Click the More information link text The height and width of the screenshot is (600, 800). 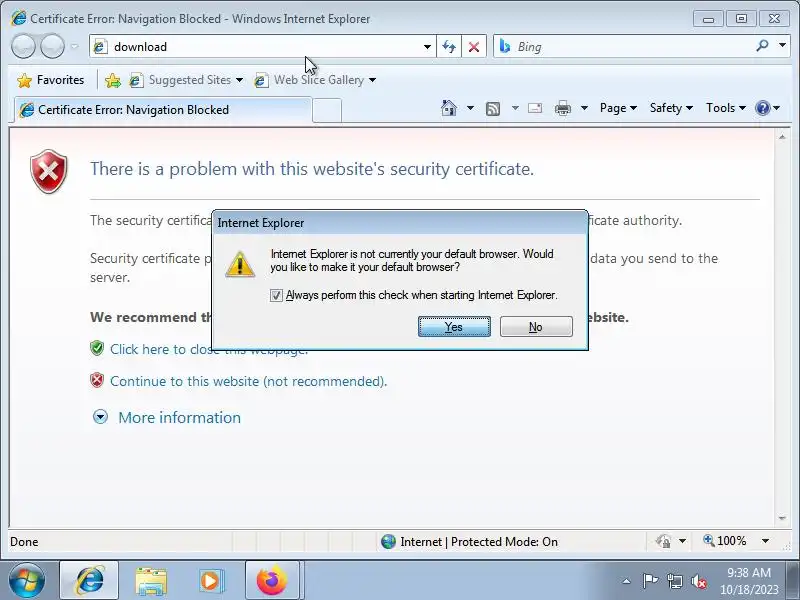point(180,417)
